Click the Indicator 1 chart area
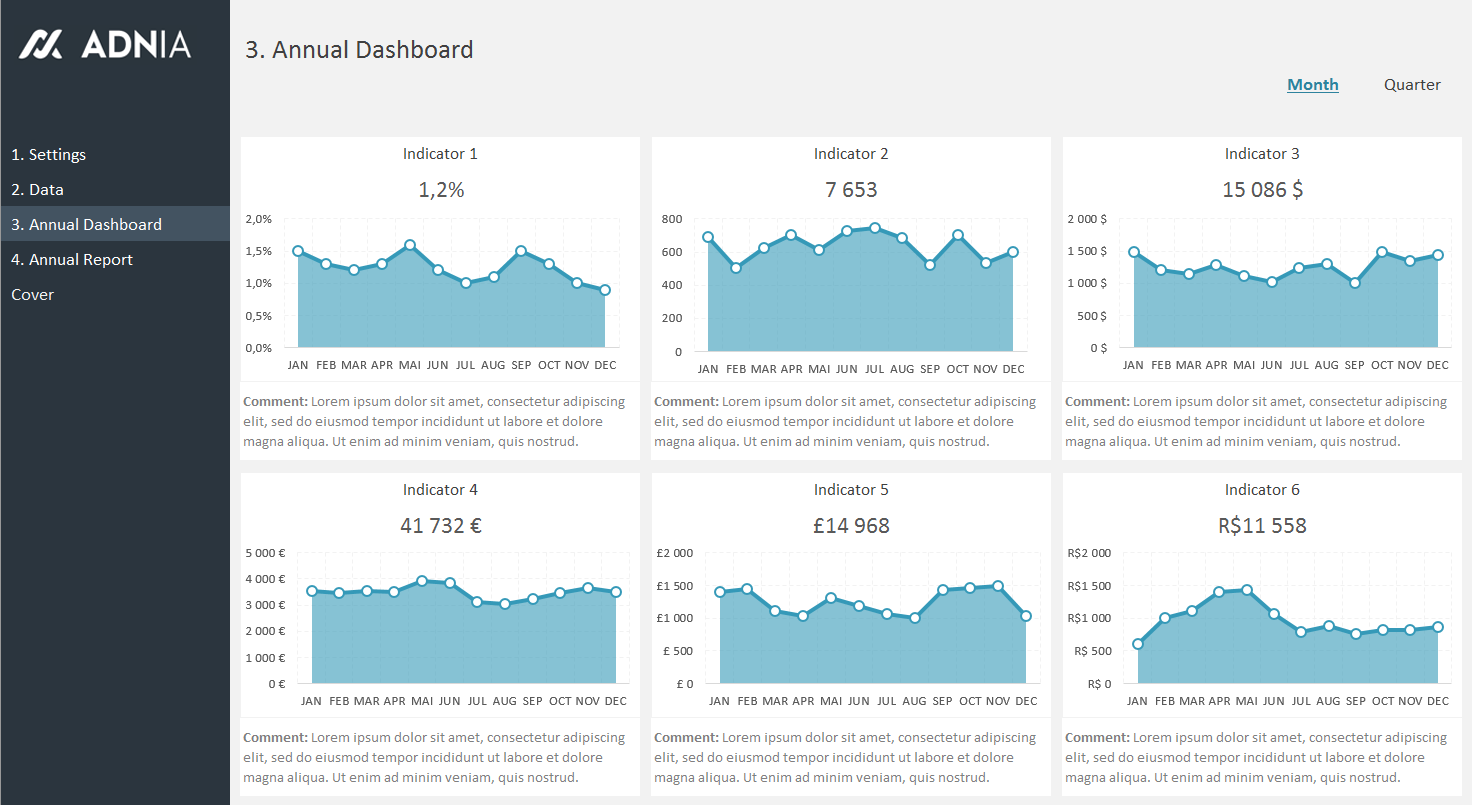Screen dimensions: 1472x806 pyautogui.click(x=450, y=300)
